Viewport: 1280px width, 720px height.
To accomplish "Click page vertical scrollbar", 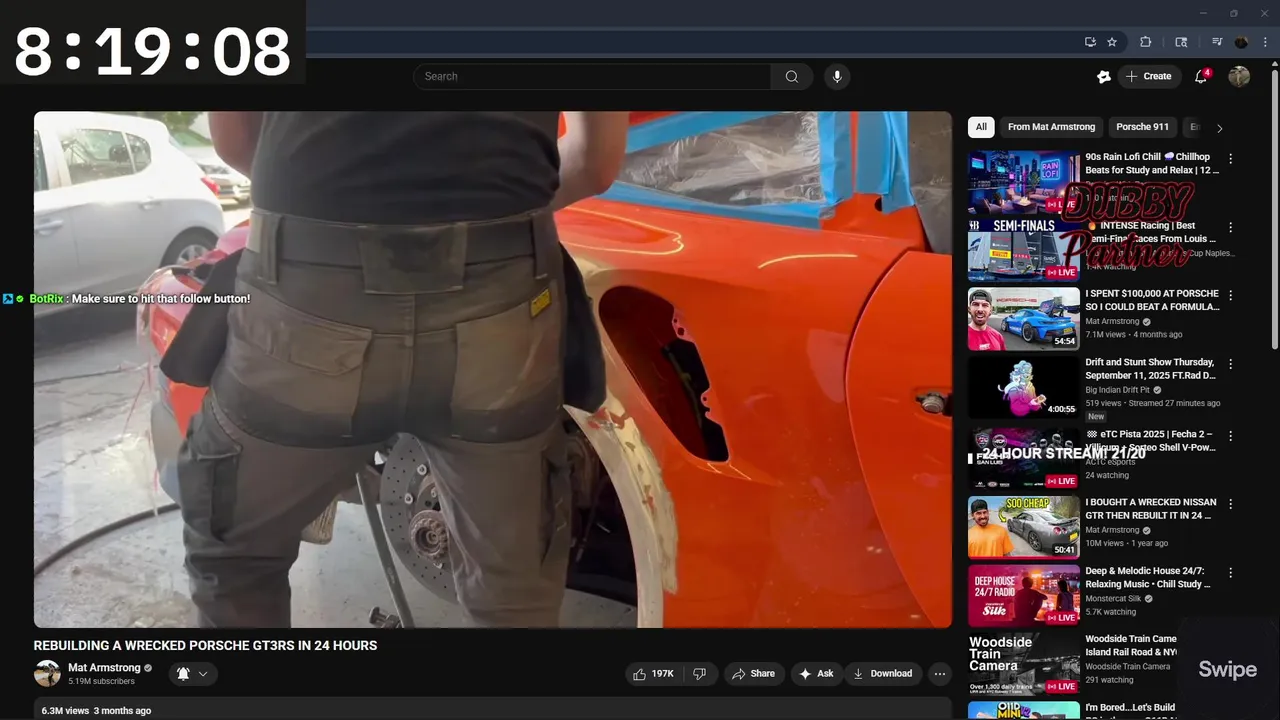I will click(x=1275, y=210).
